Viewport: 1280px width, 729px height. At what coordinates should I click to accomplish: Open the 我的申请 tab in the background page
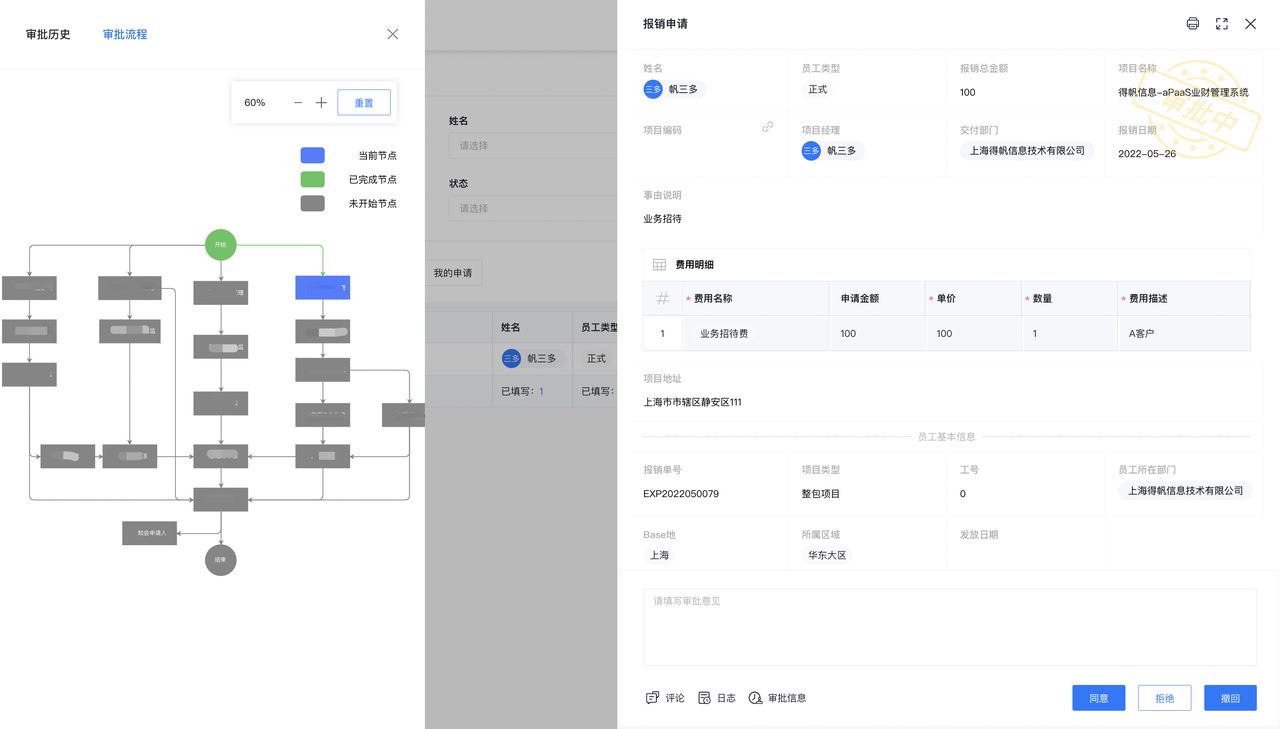(453, 273)
